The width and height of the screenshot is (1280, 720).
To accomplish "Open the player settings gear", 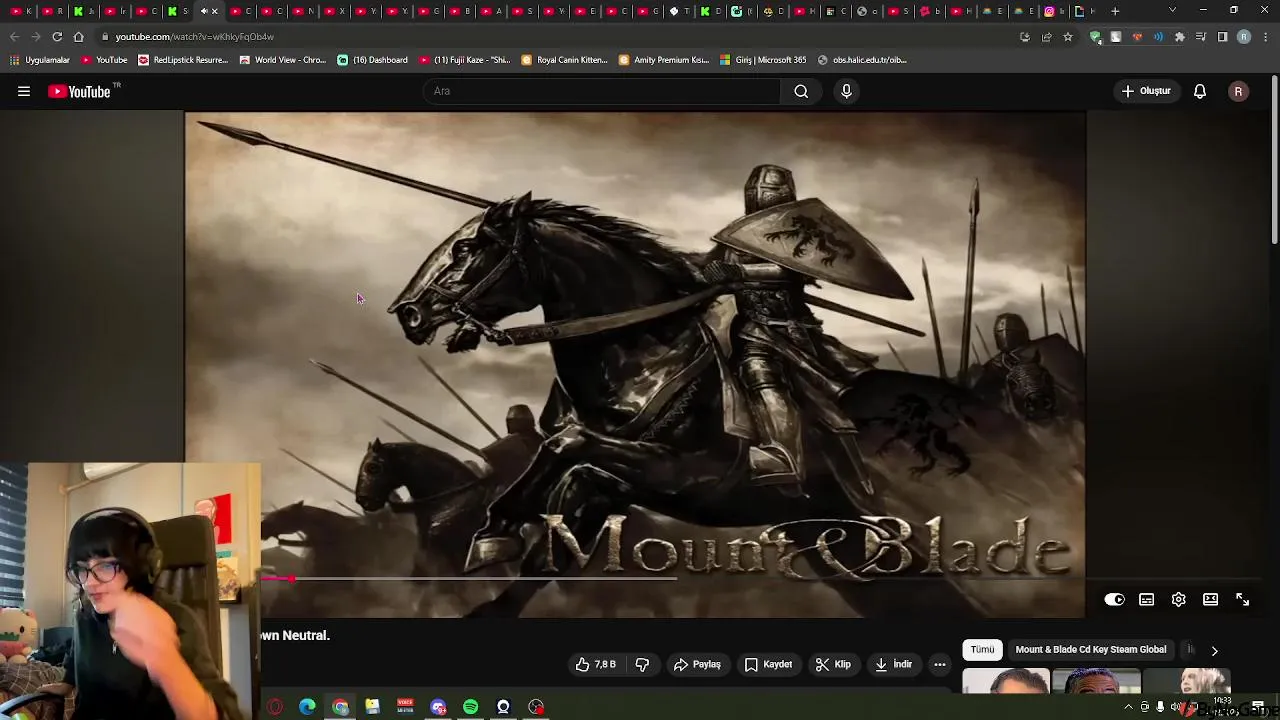I will [1178, 599].
